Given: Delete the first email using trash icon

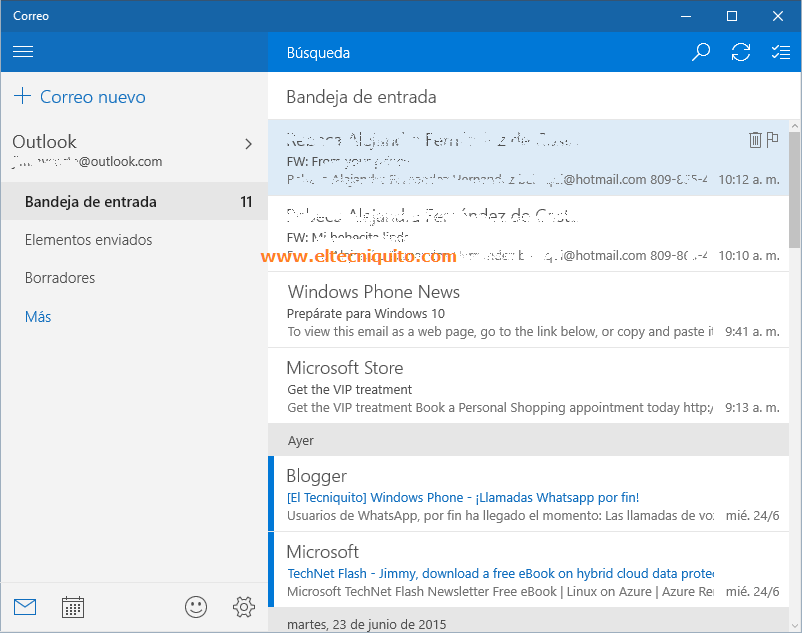Looking at the screenshot, I should (755, 140).
